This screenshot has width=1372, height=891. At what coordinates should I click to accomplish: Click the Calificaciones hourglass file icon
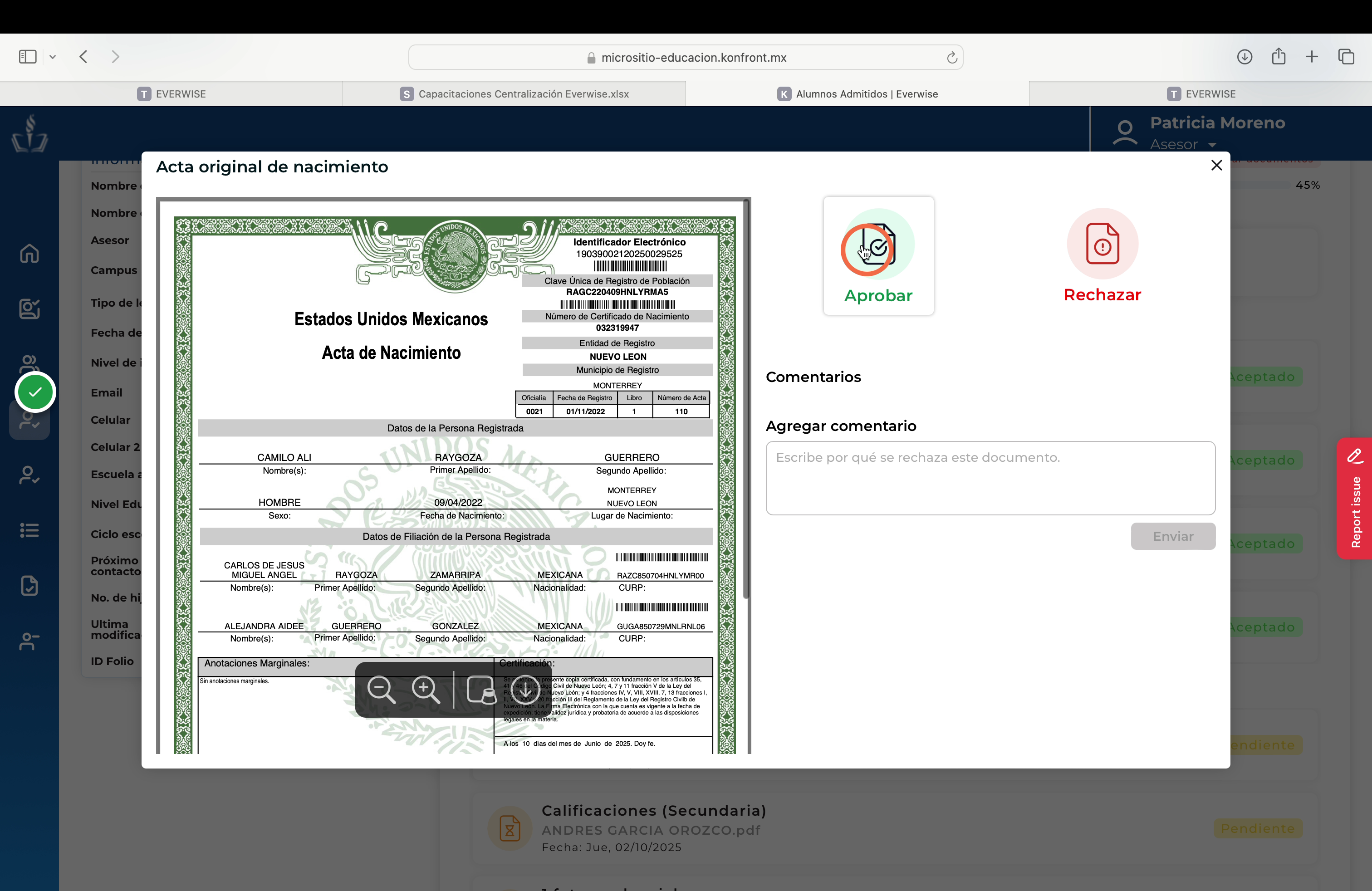(510, 829)
